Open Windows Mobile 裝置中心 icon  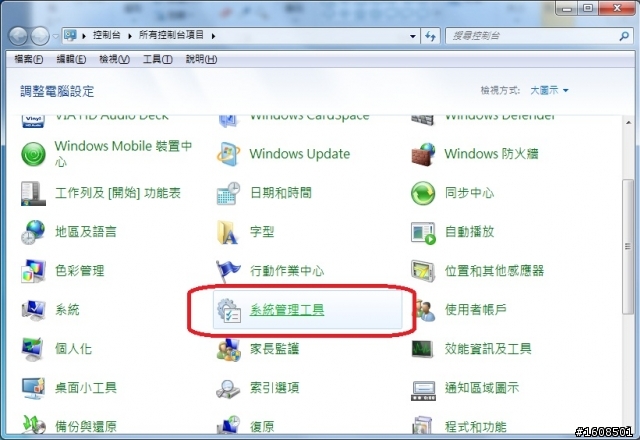(33, 154)
